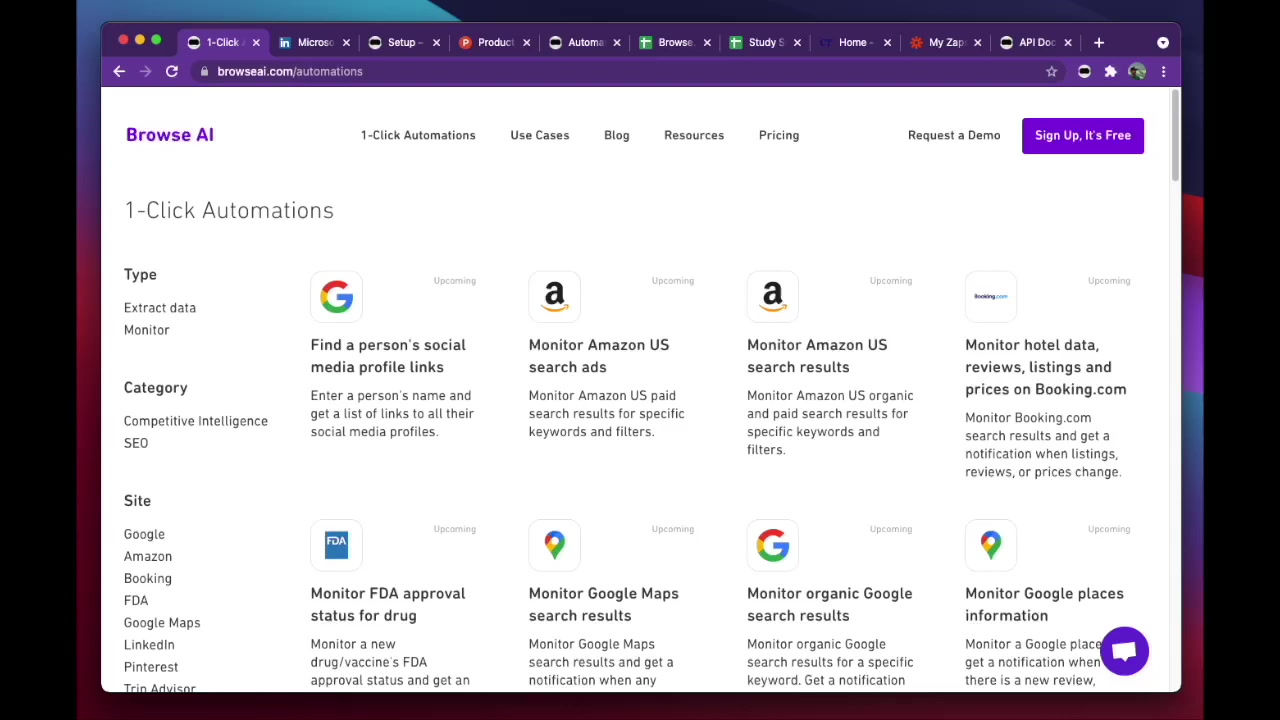Expand the tab search dropdown arrow
The image size is (1280, 720).
[1162, 43]
